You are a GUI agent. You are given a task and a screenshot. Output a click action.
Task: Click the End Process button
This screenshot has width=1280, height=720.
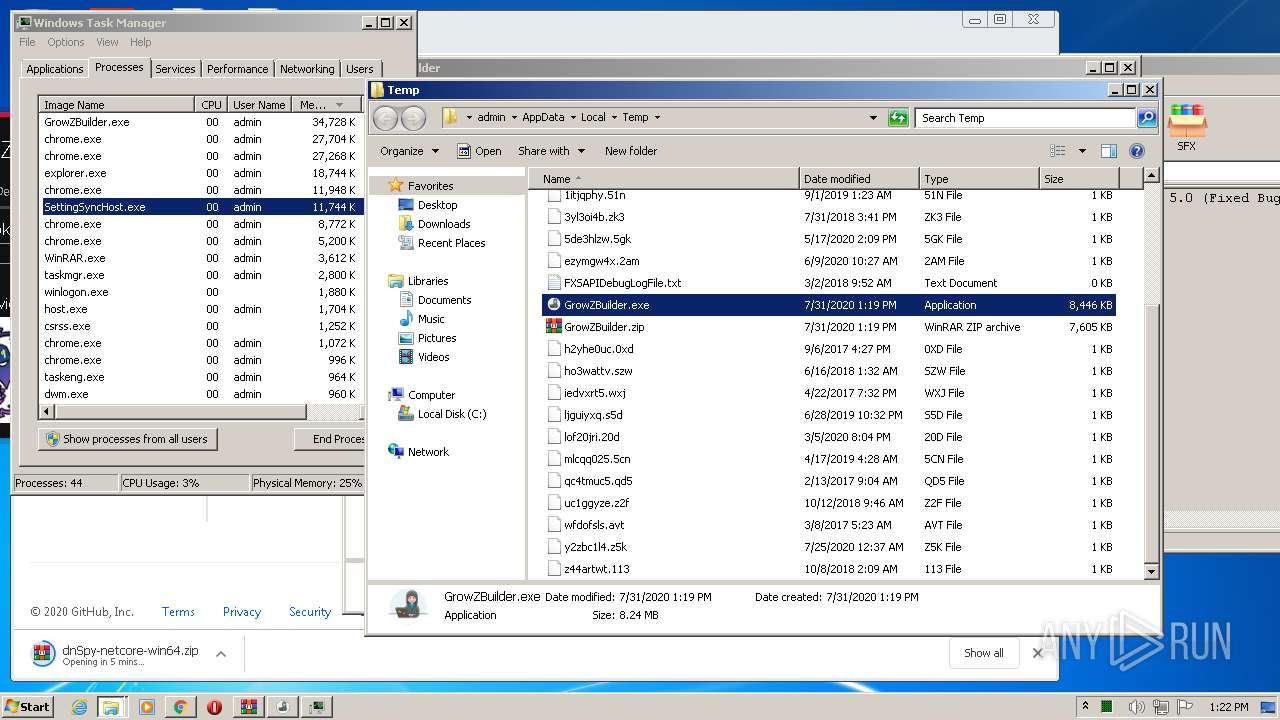[x=330, y=439]
